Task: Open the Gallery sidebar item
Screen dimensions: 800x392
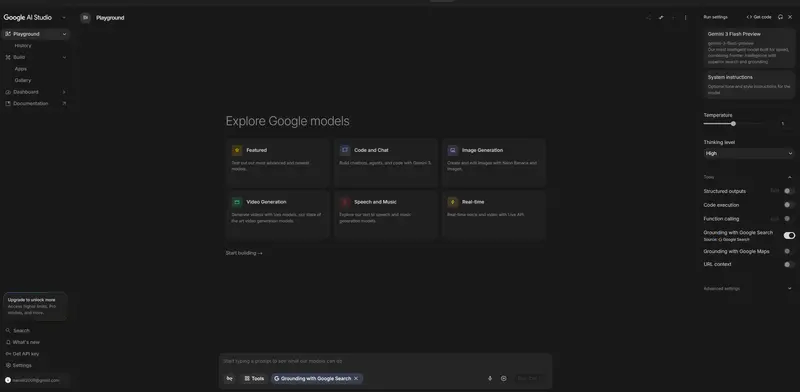Action: point(23,80)
